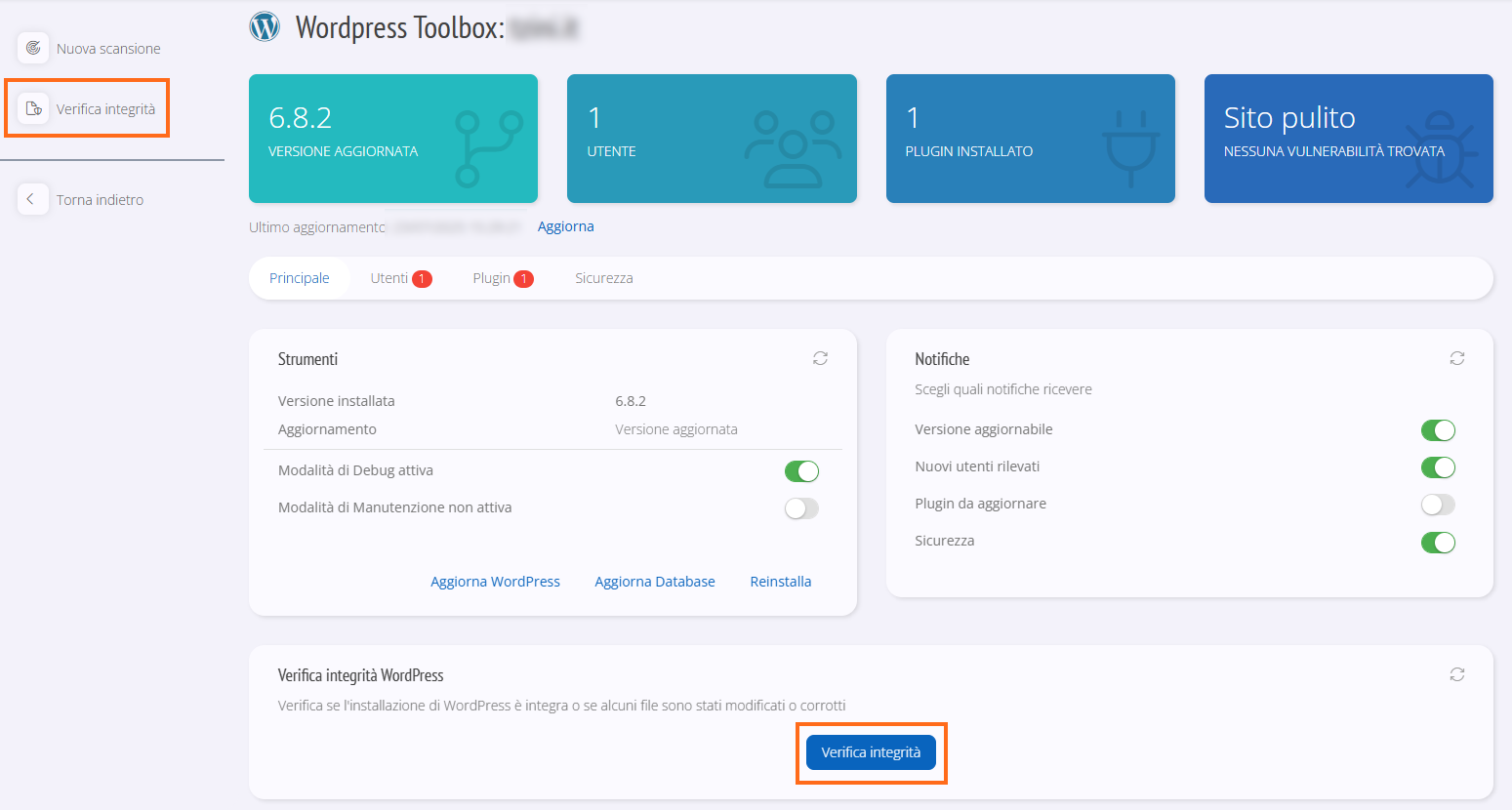Click the Torna indietro back arrow icon
This screenshot has height=810, width=1512.
31,199
